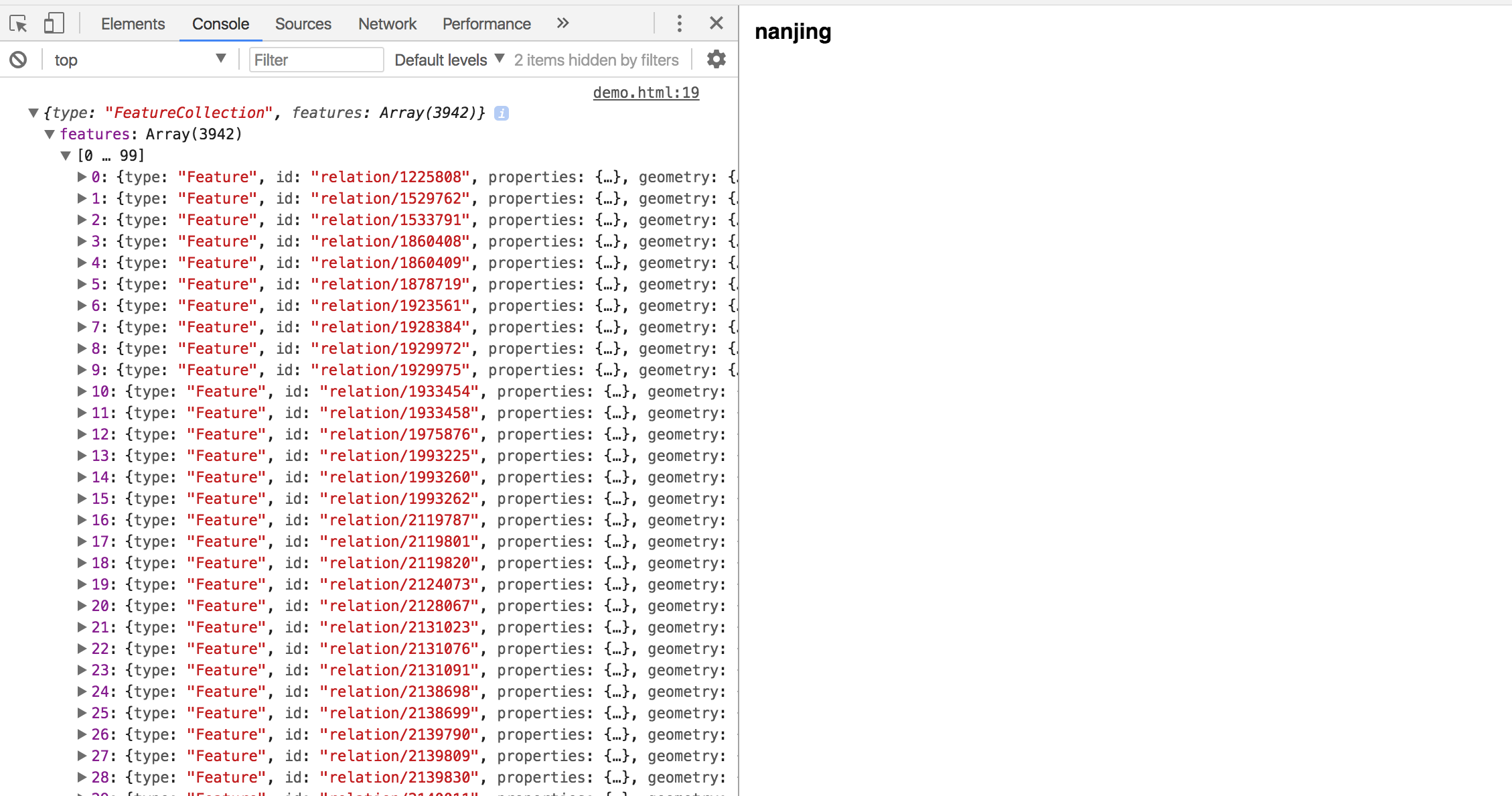Collapse the features Array(3942) entry

pyautogui.click(x=50, y=134)
